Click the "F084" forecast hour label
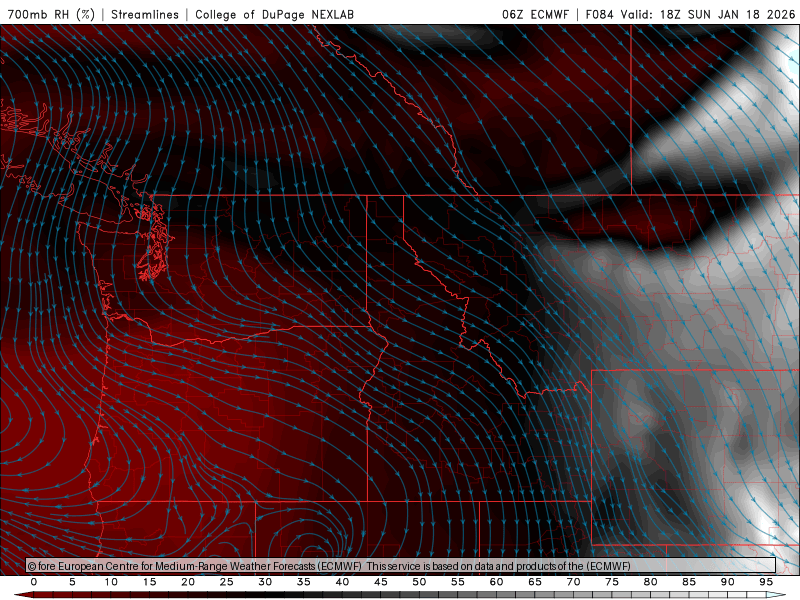 click(599, 14)
